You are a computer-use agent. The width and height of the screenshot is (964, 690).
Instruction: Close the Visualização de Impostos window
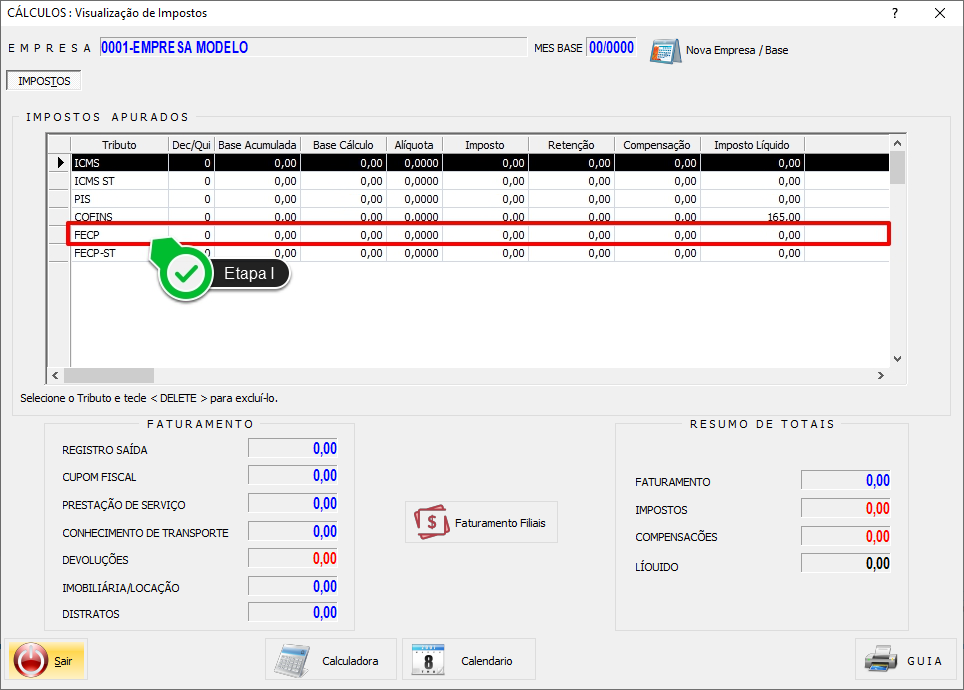click(x=939, y=13)
